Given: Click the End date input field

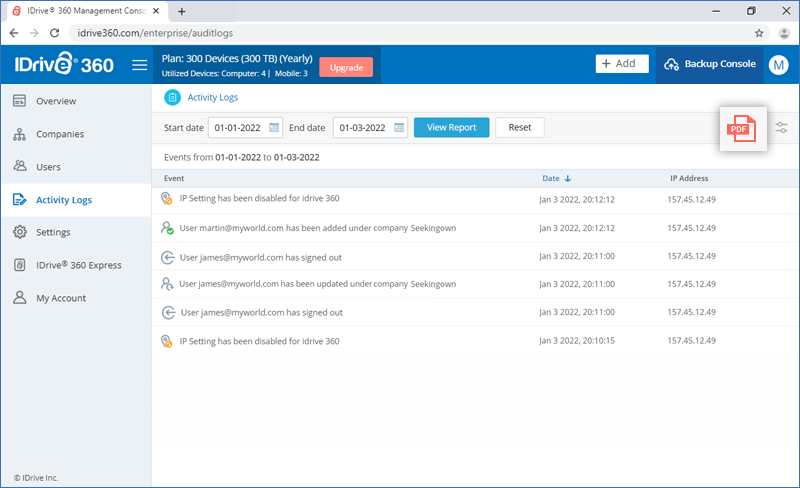Looking at the screenshot, I should tap(370, 128).
